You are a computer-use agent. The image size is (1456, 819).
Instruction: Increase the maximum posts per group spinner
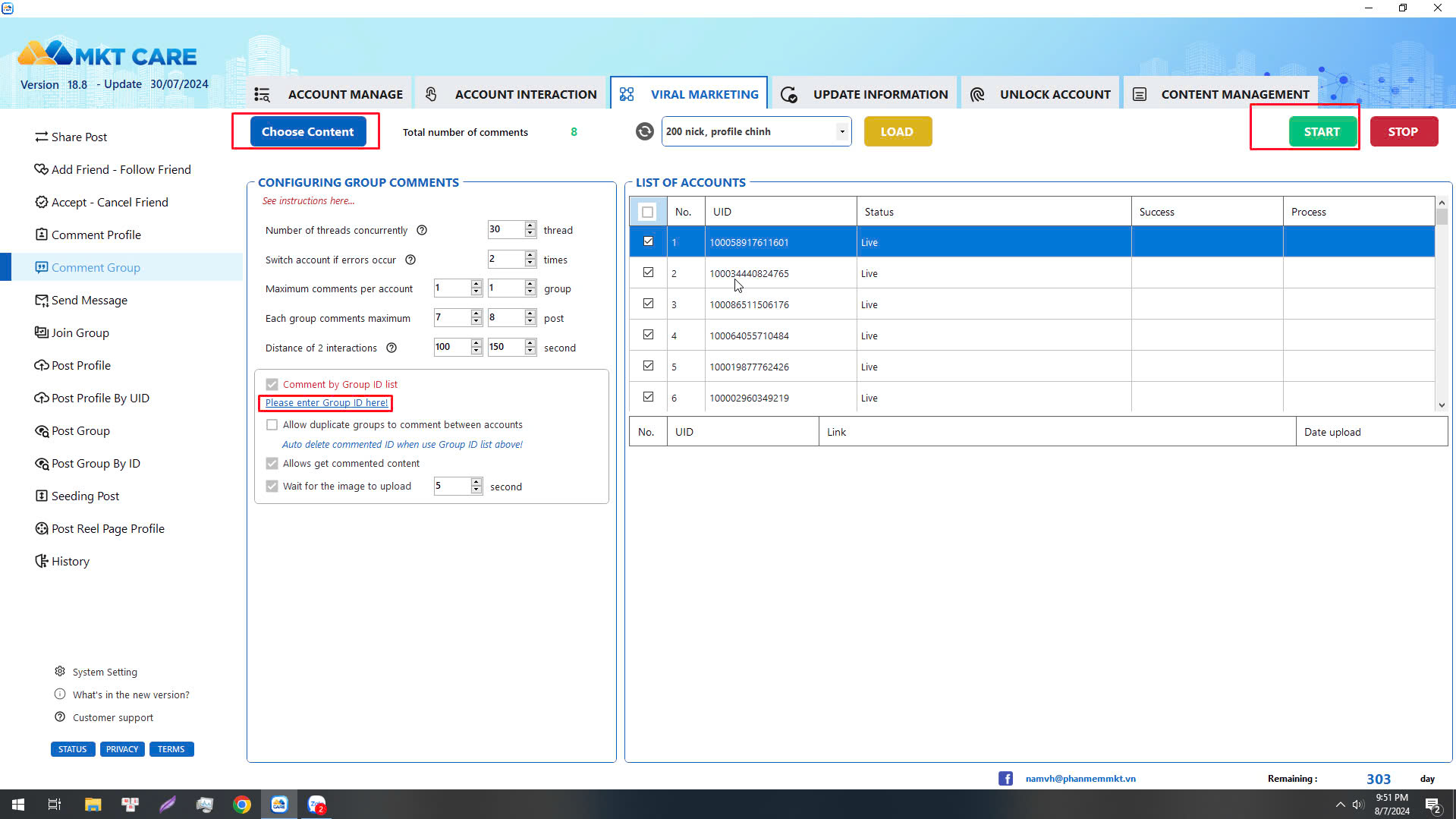[x=530, y=313]
